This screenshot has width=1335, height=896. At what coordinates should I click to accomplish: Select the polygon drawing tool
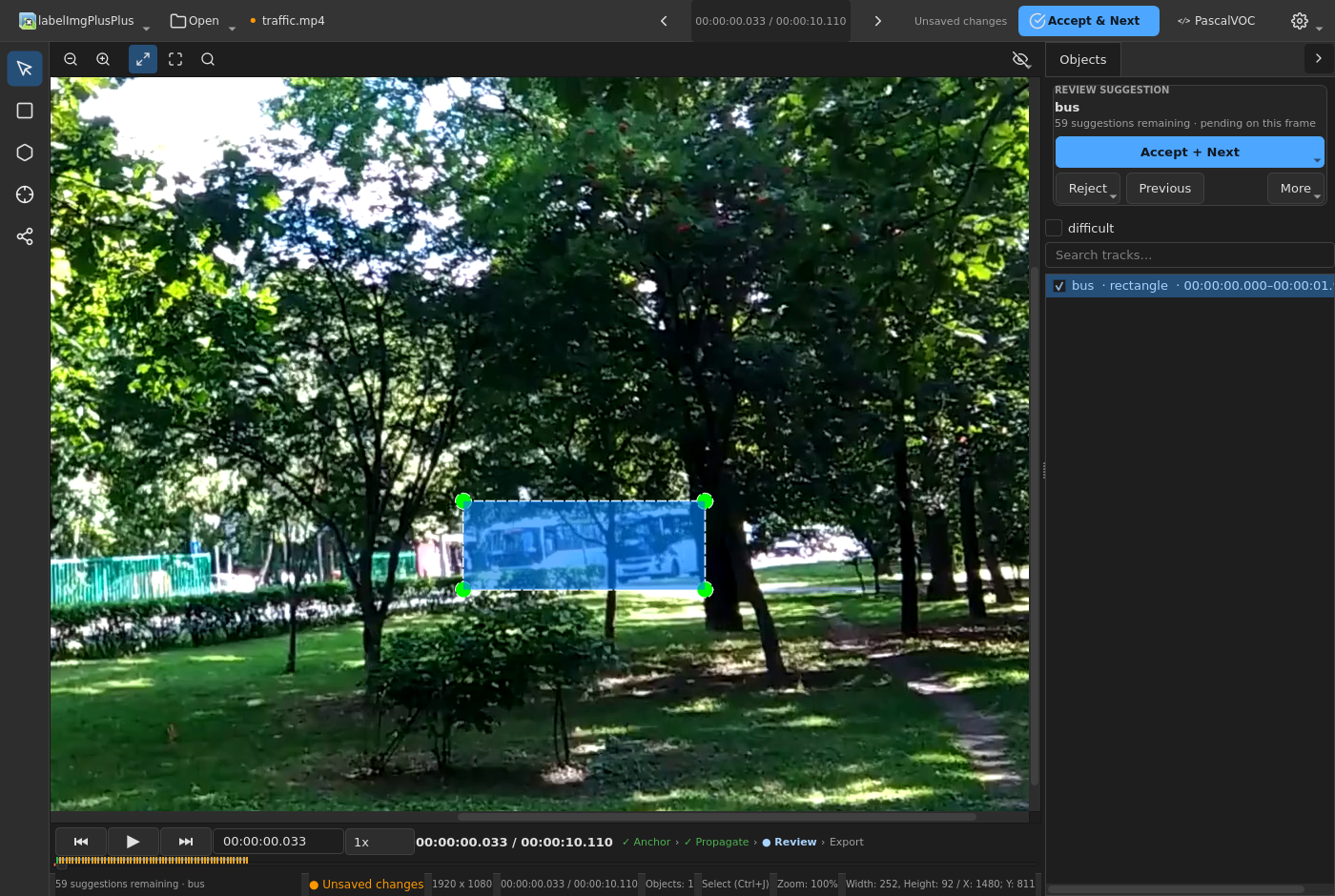(25, 153)
